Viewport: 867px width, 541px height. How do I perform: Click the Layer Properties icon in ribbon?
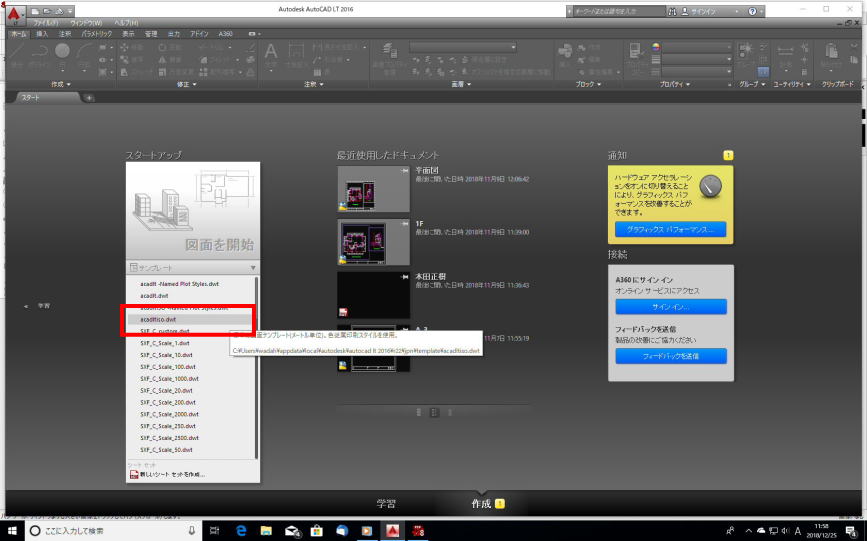[x=390, y=52]
